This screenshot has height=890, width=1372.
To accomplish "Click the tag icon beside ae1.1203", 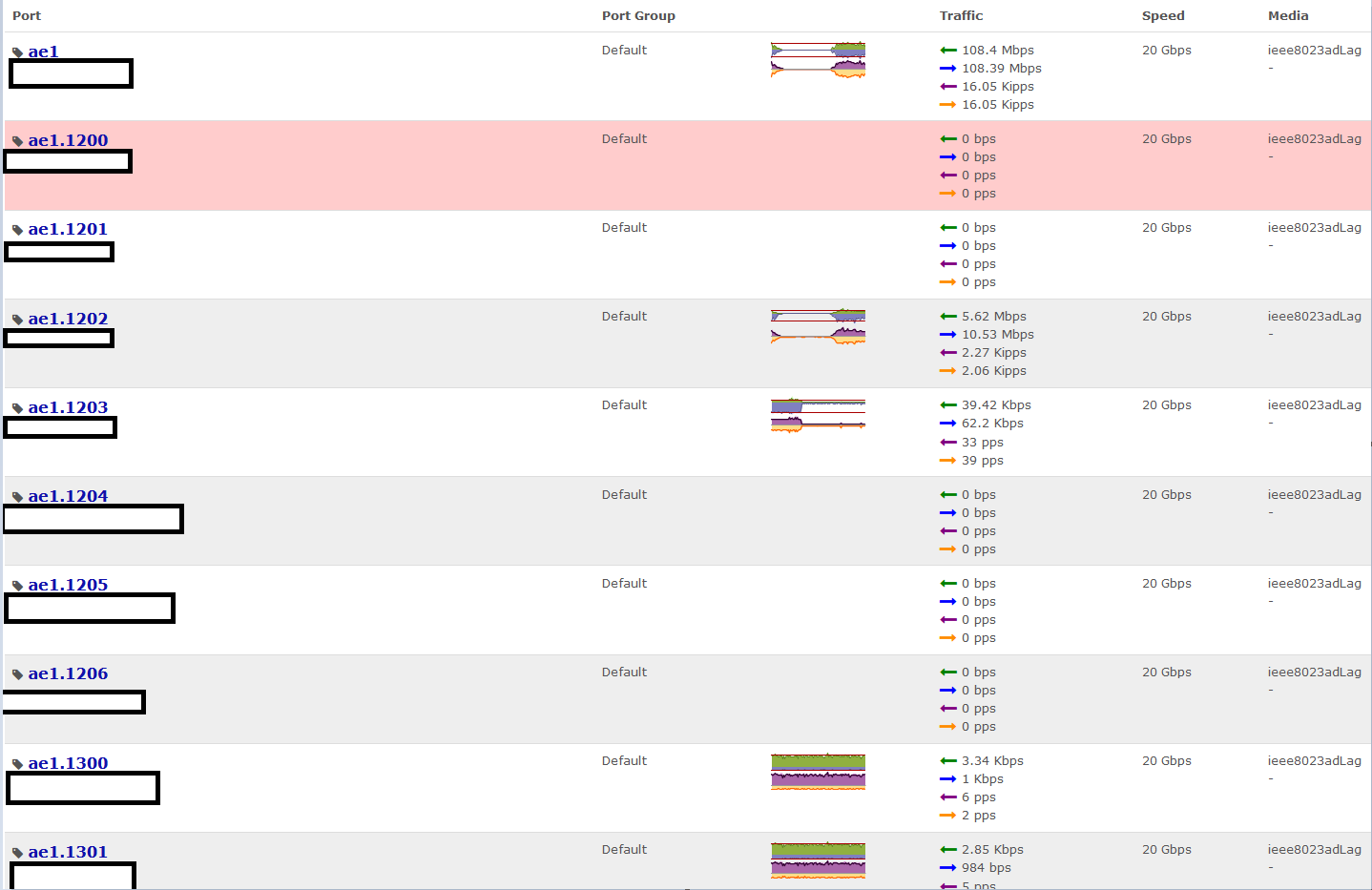I will pos(15,407).
